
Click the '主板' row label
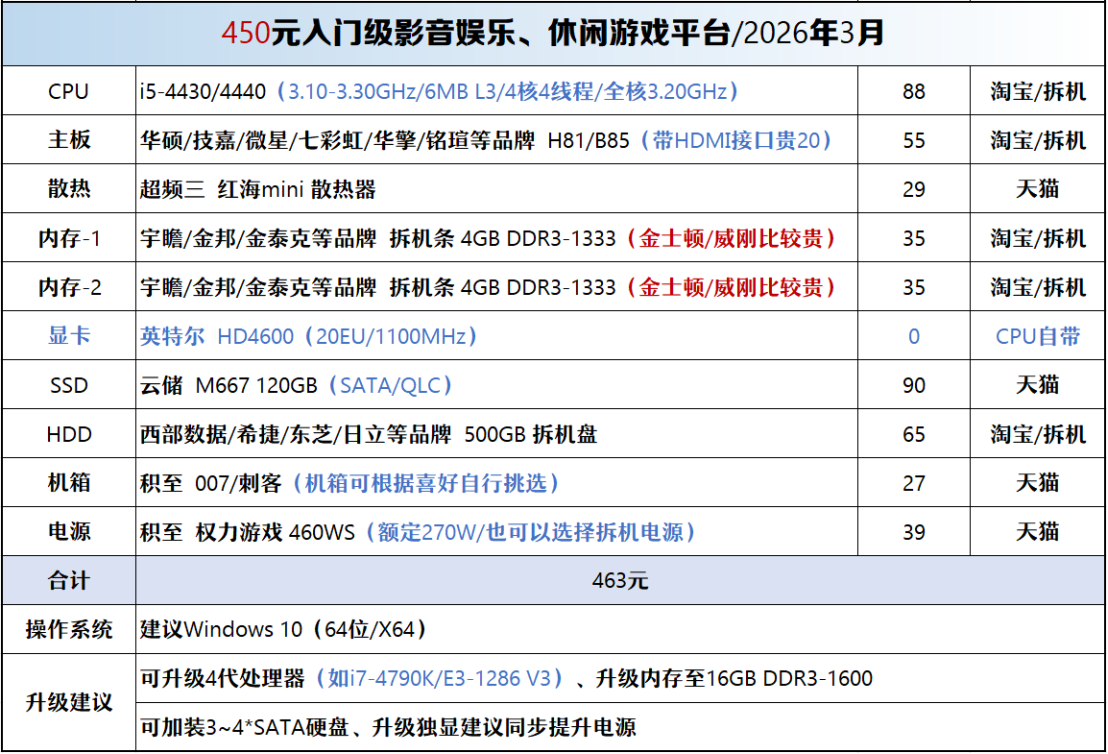[69, 140]
